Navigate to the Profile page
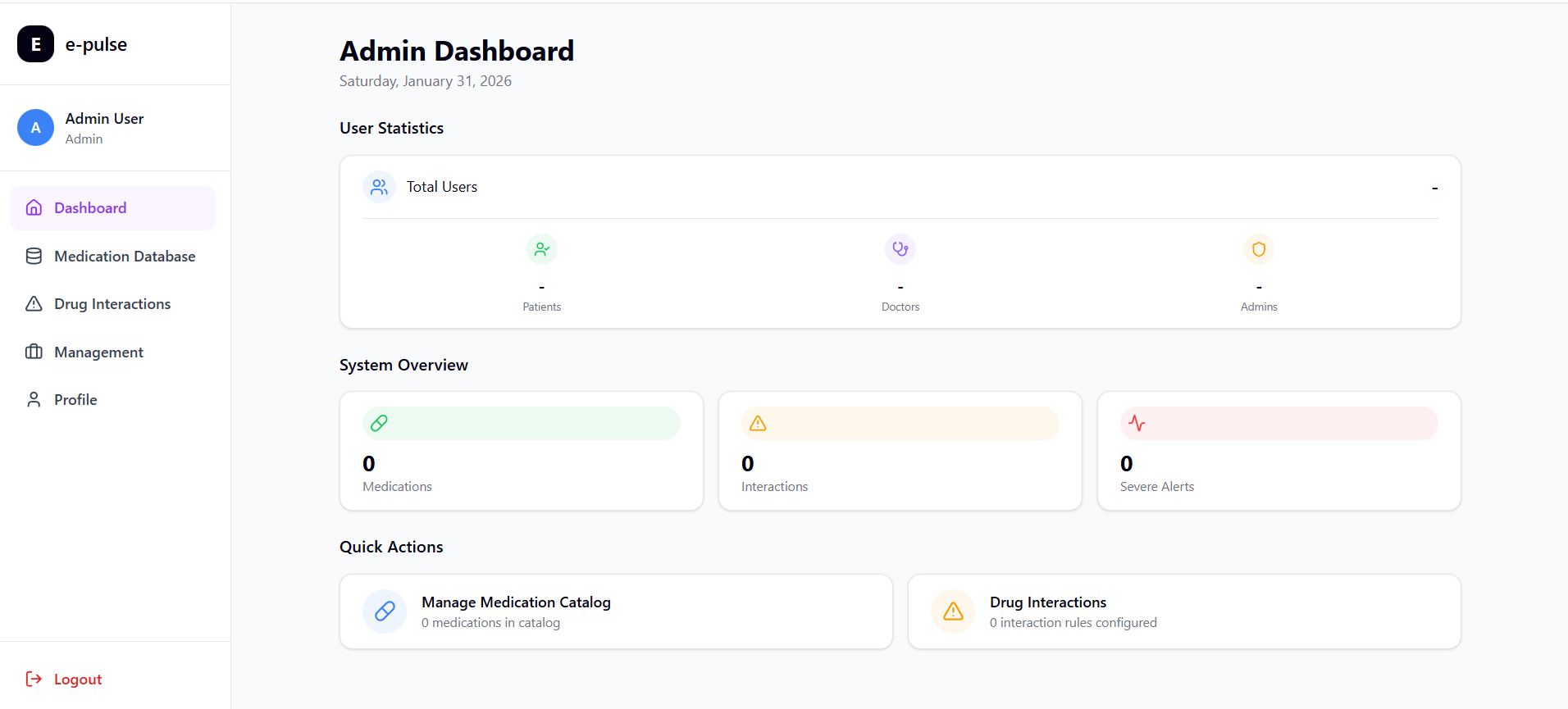The height and width of the screenshot is (709, 1568). click(x=75, y=400)
